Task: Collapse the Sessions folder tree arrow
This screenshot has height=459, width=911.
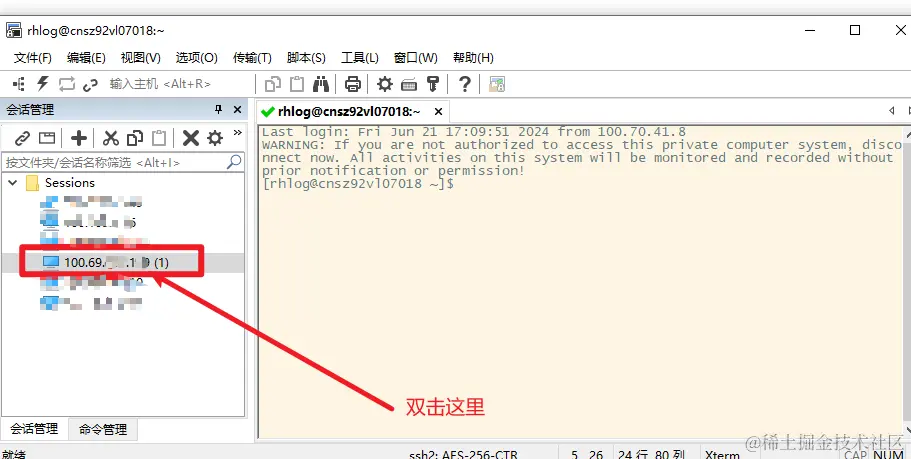Action: [x=13, y=183]
